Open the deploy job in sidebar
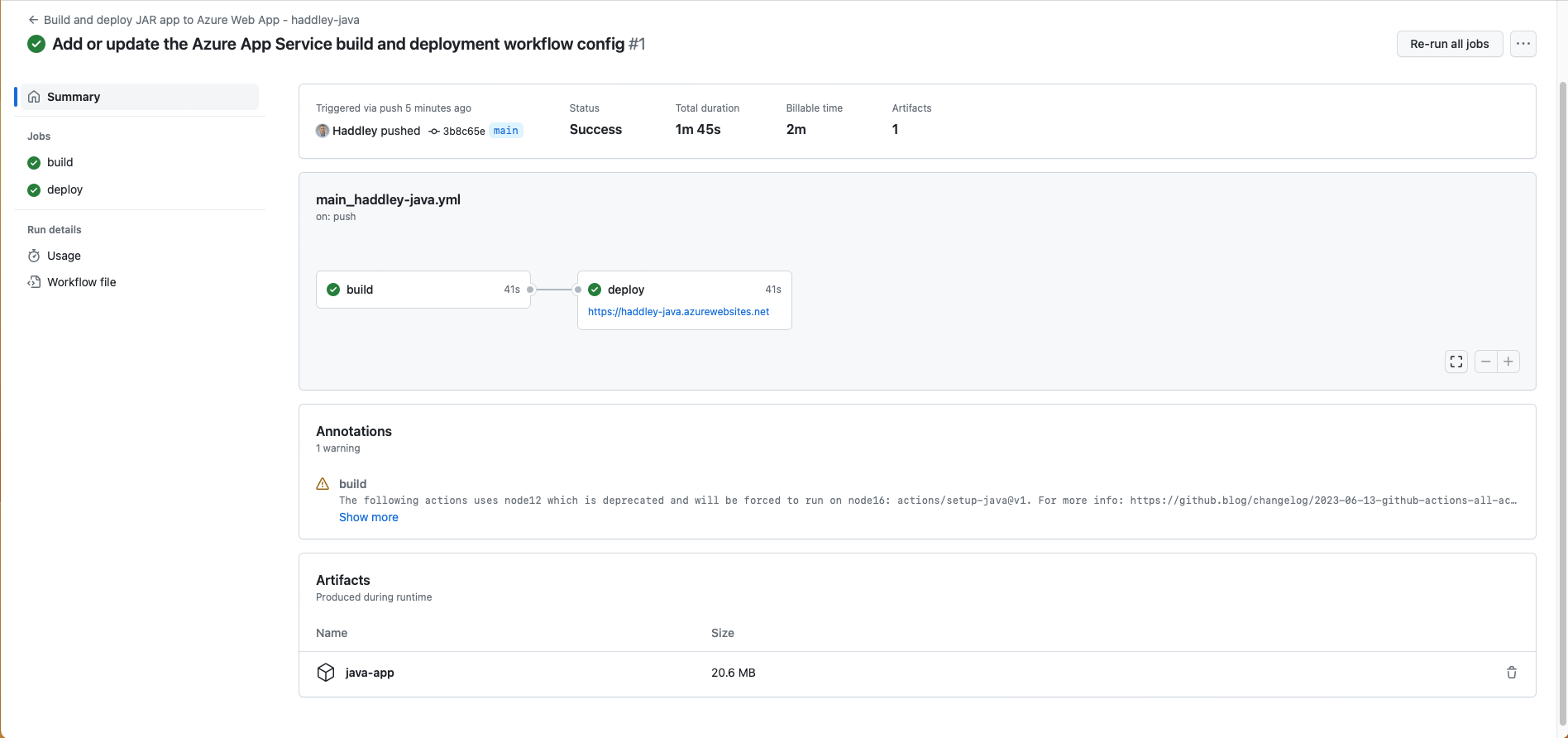This screenshot has width=1568, height=738. pyautogui.click(x=65, y=189)
